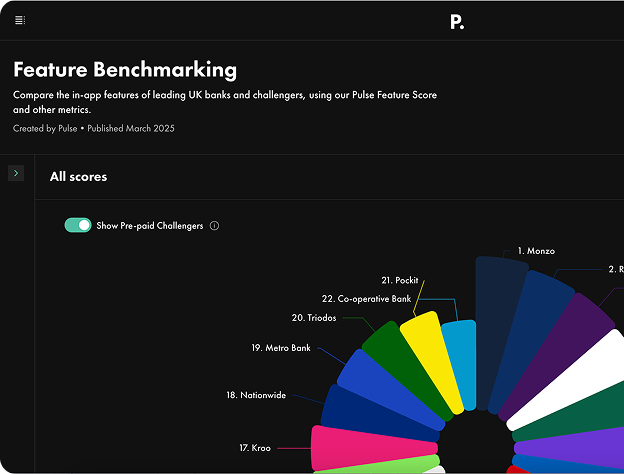
Task: Toggle Show Pre-paid Challengers switch
Action: pos(78,226)
